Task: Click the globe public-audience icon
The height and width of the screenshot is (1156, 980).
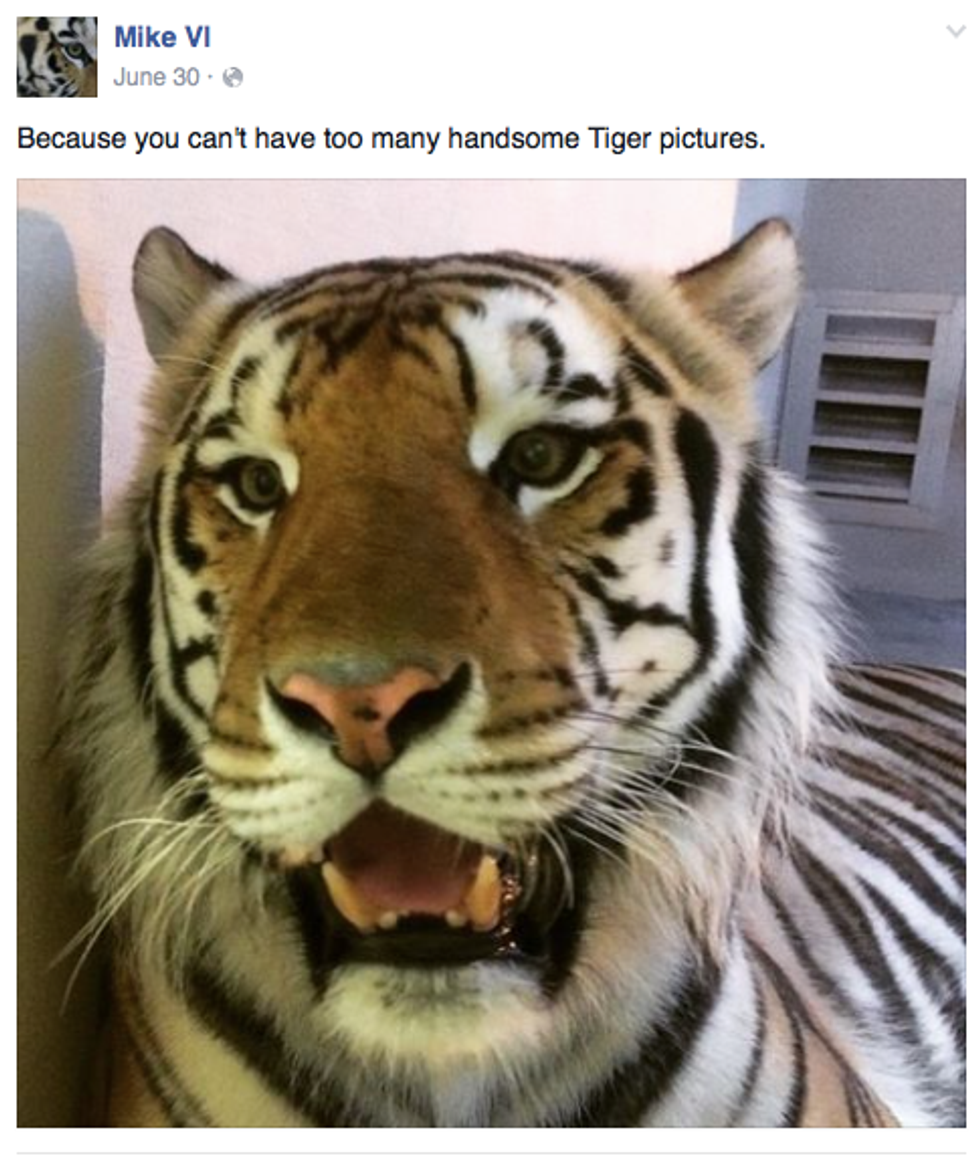Action: (x=233, y=78)
